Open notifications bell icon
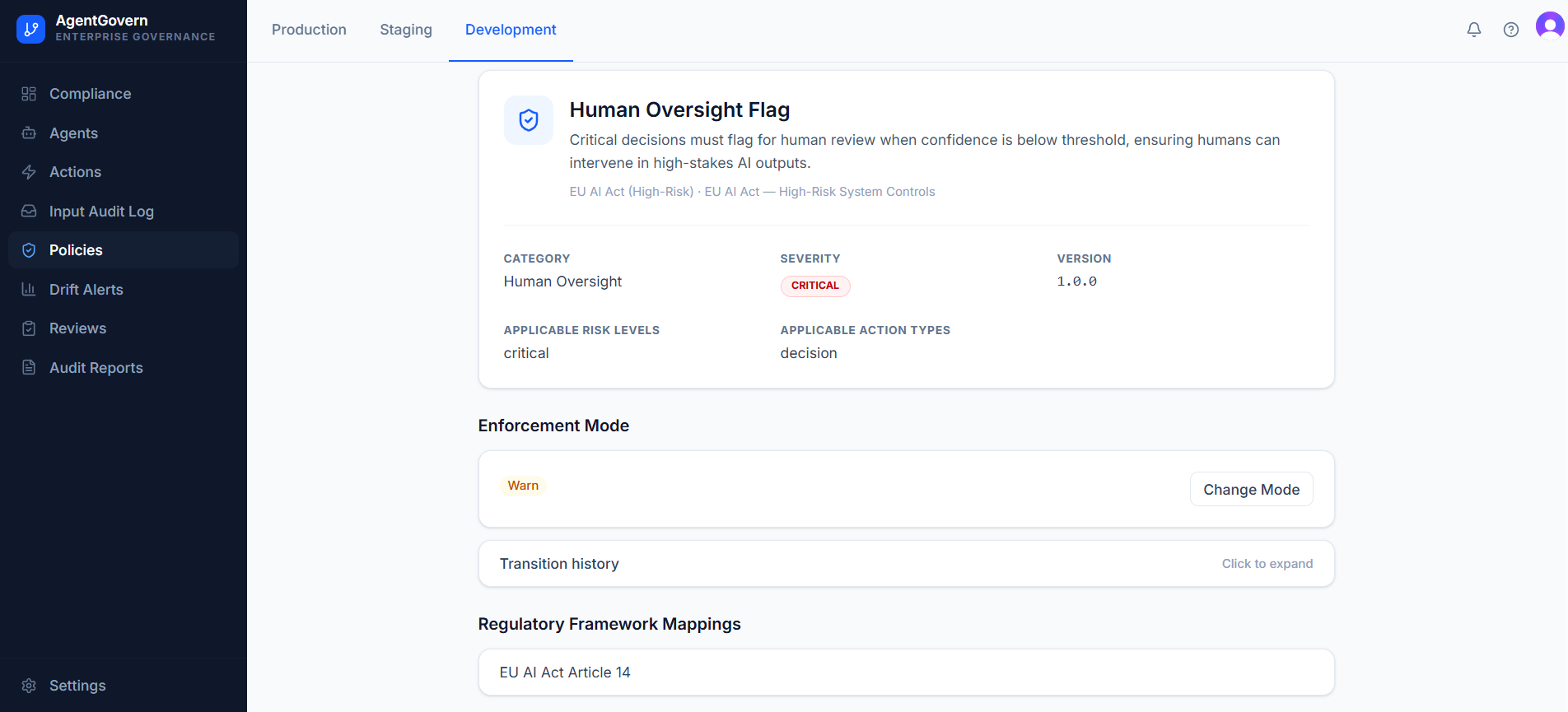 pyautogui.click(x=1474, y=30)
